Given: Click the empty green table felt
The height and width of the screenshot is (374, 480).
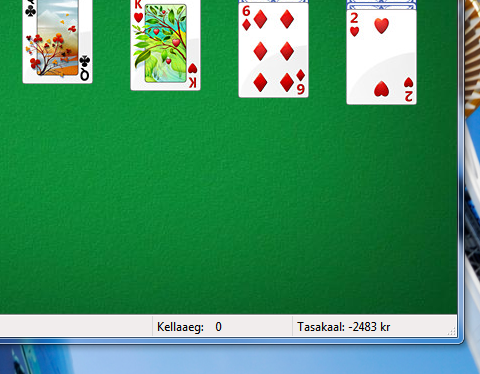Looking at the screenshot, I should tap(229, 207).
